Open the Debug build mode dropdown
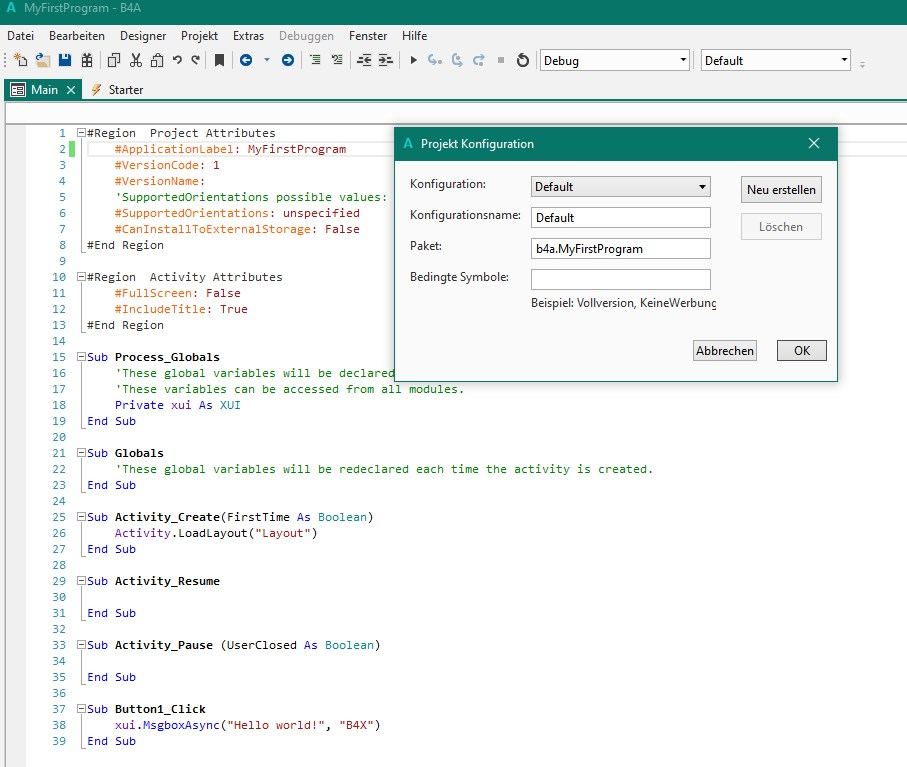Screen dimensions: 907x767 coord(615,60)
